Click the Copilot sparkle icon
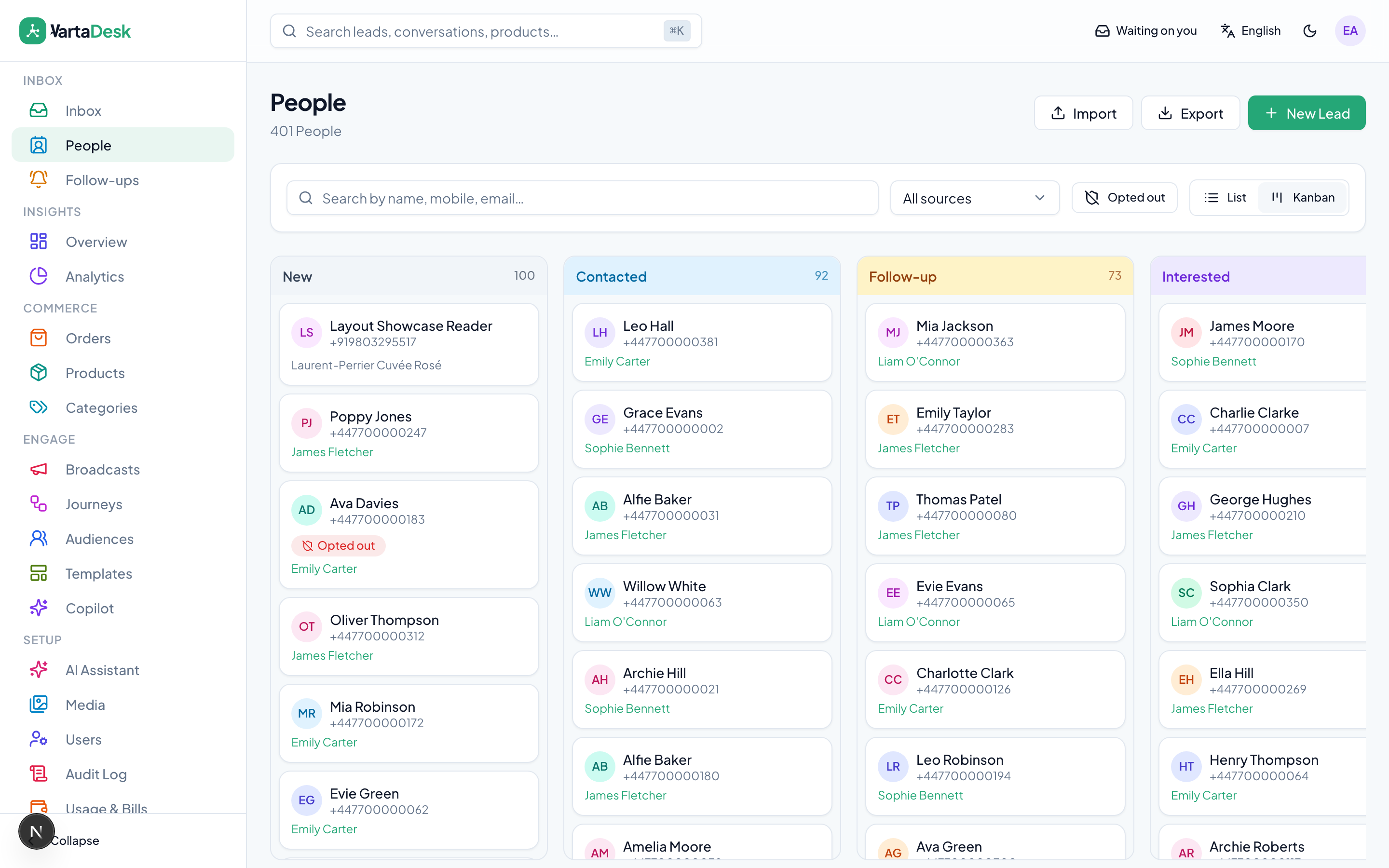Viewport: 1389px width, 868px height. click(39, 608)
